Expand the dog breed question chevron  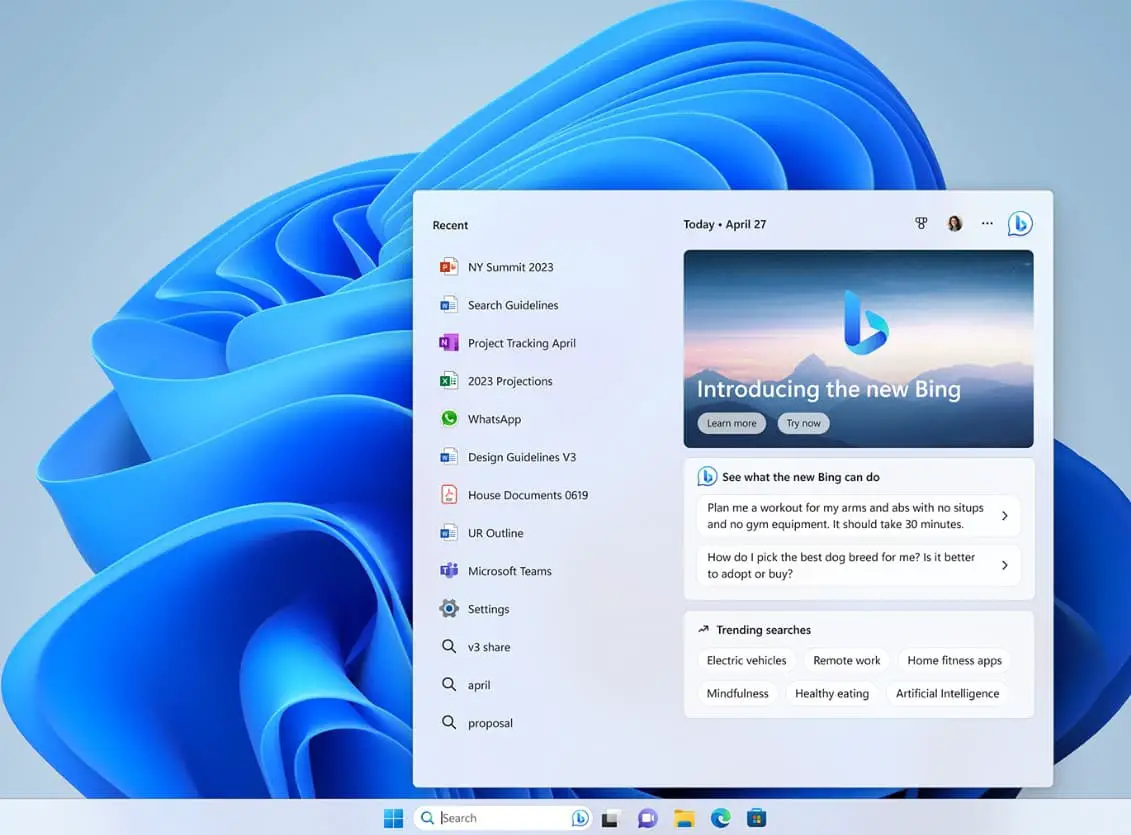[x=1004, y=565]
